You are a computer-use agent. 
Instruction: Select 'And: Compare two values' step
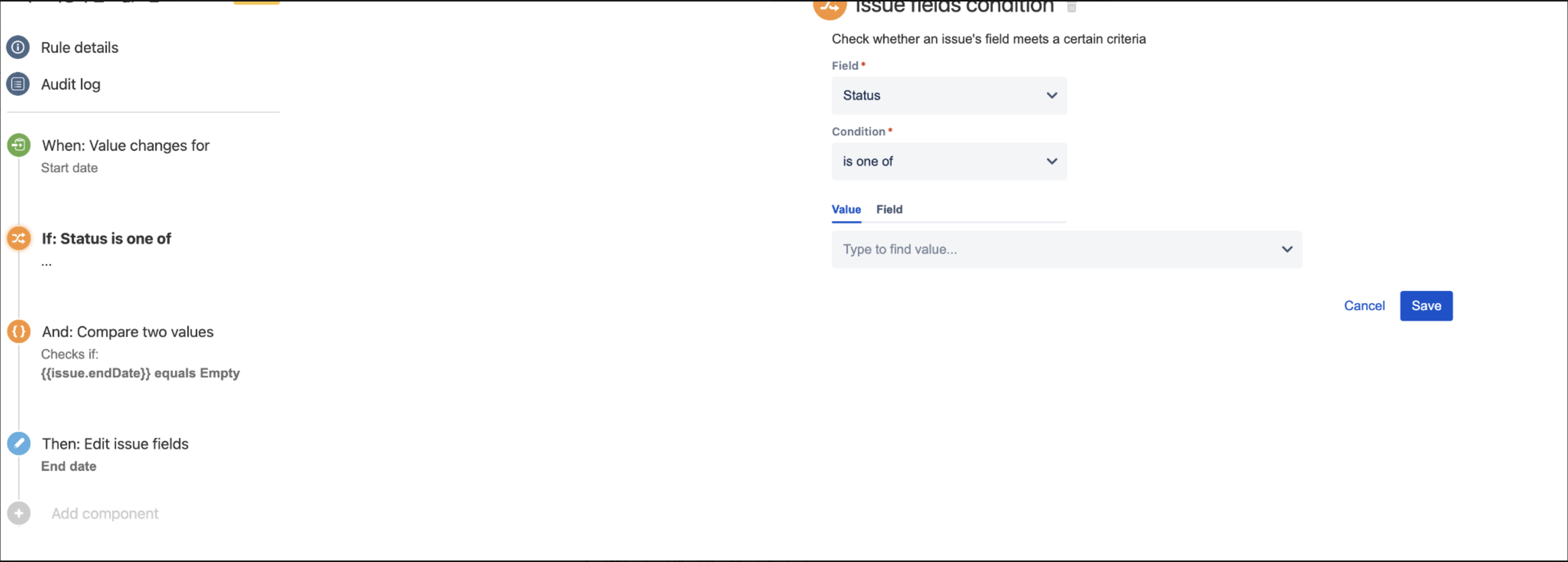pyautogui.click(x=128, y=331)
